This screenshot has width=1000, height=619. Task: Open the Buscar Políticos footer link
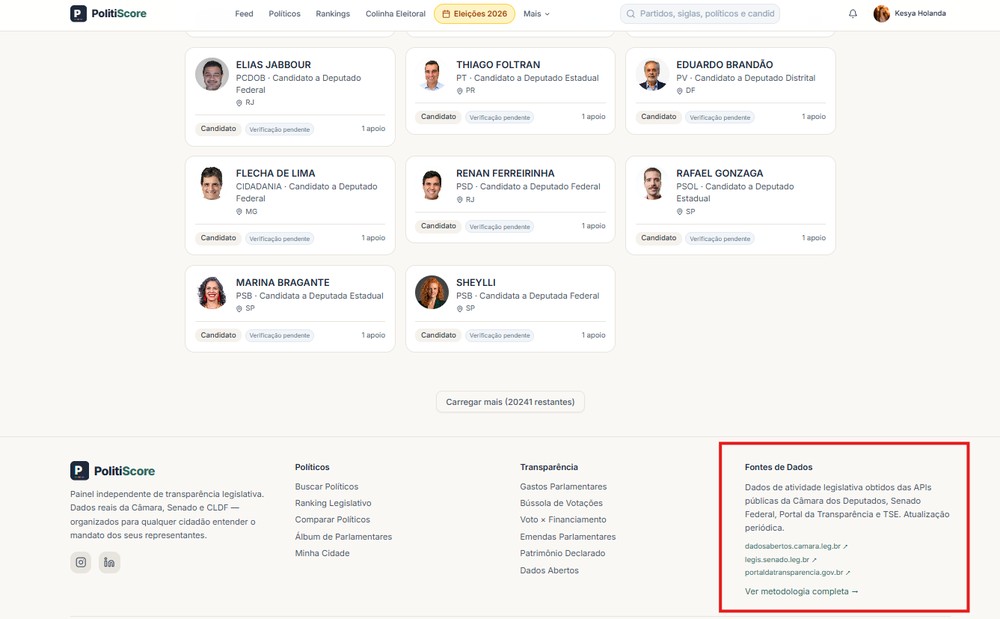click(x=327, y=486)
